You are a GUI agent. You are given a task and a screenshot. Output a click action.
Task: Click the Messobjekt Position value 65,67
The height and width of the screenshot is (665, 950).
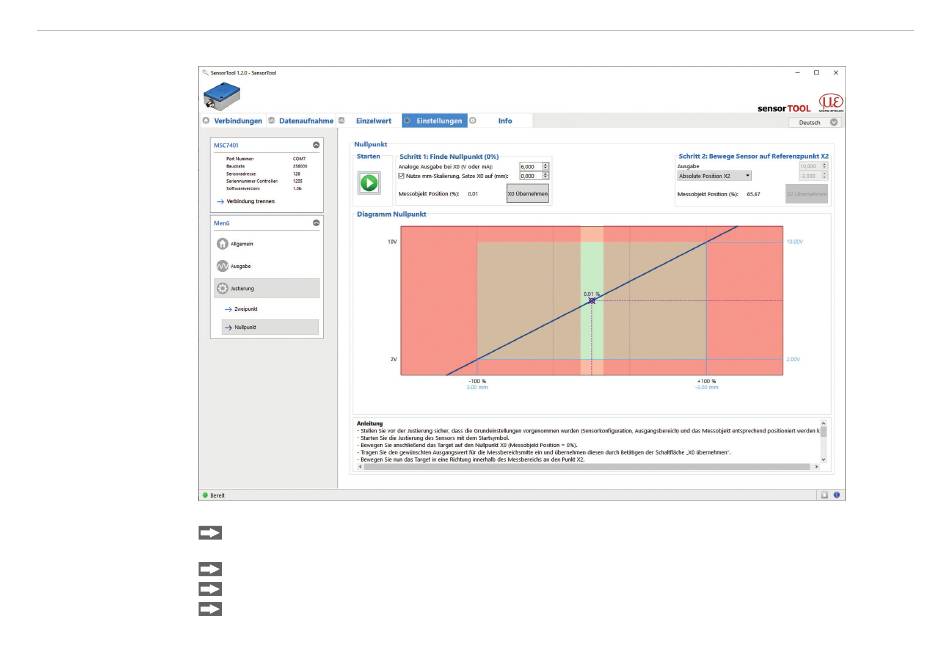(x=753, y=194)
